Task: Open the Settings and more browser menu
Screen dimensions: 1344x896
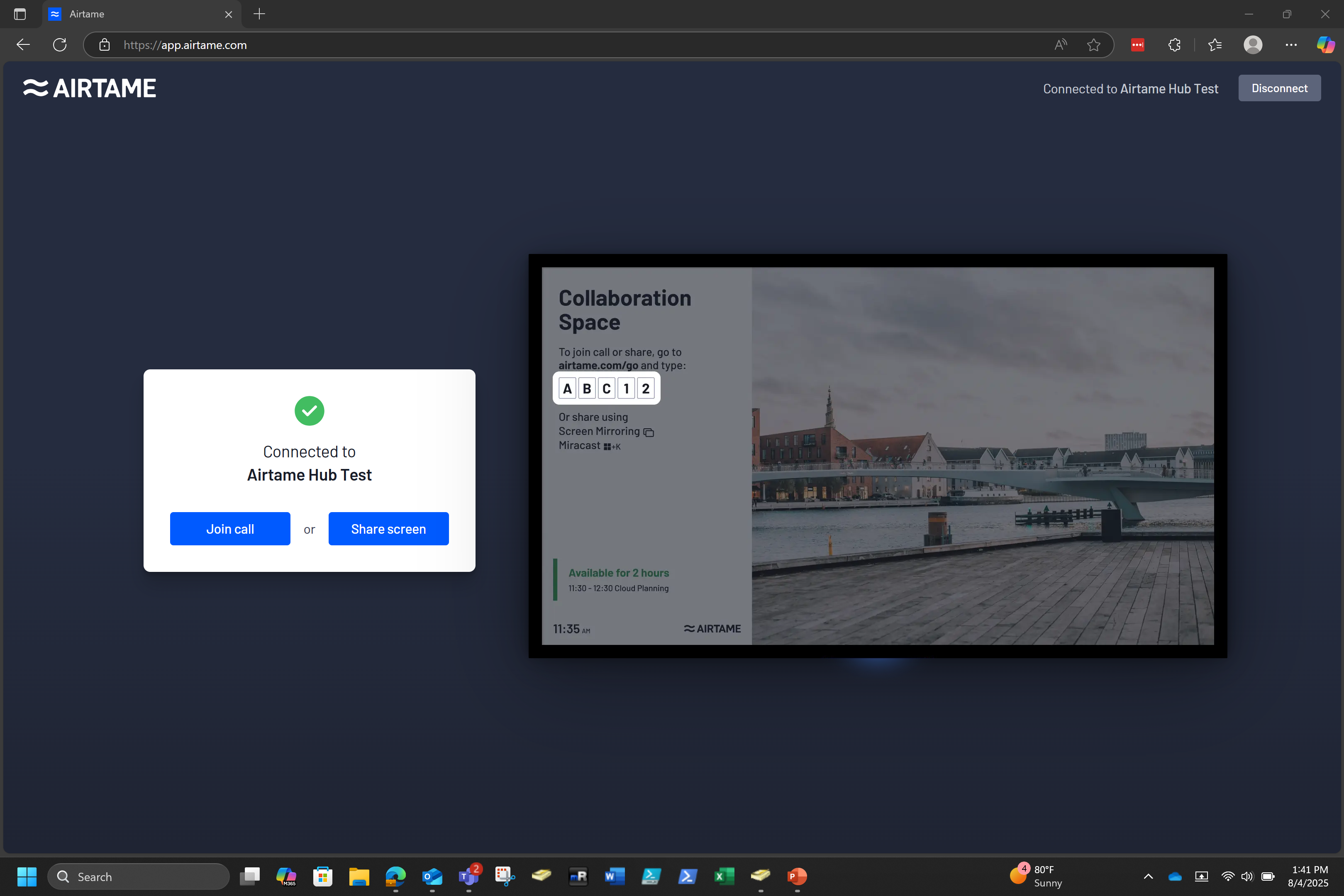Action: [1290, 44]
